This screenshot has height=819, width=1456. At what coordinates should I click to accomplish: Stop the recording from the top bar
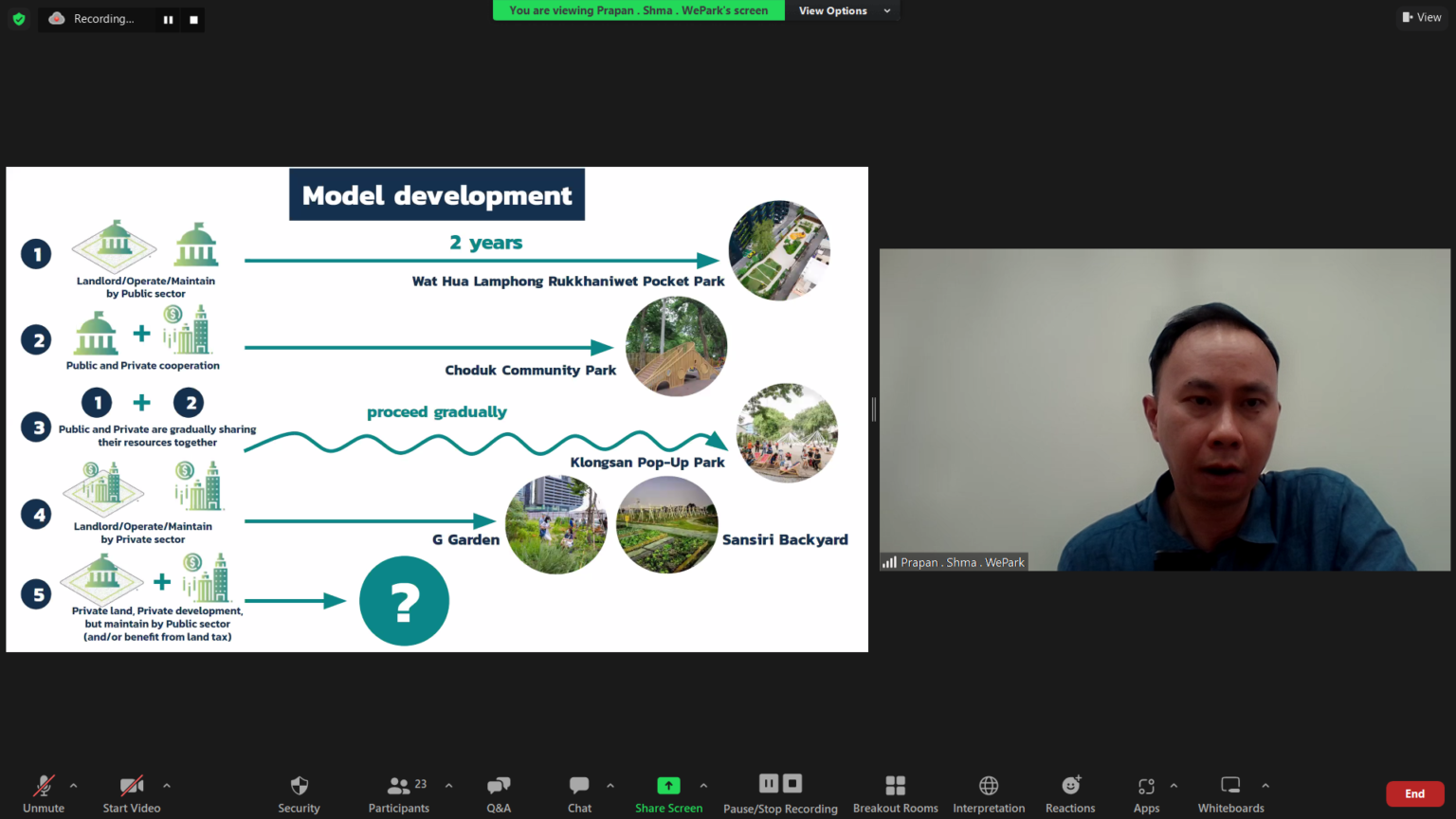tap(192, 19)
